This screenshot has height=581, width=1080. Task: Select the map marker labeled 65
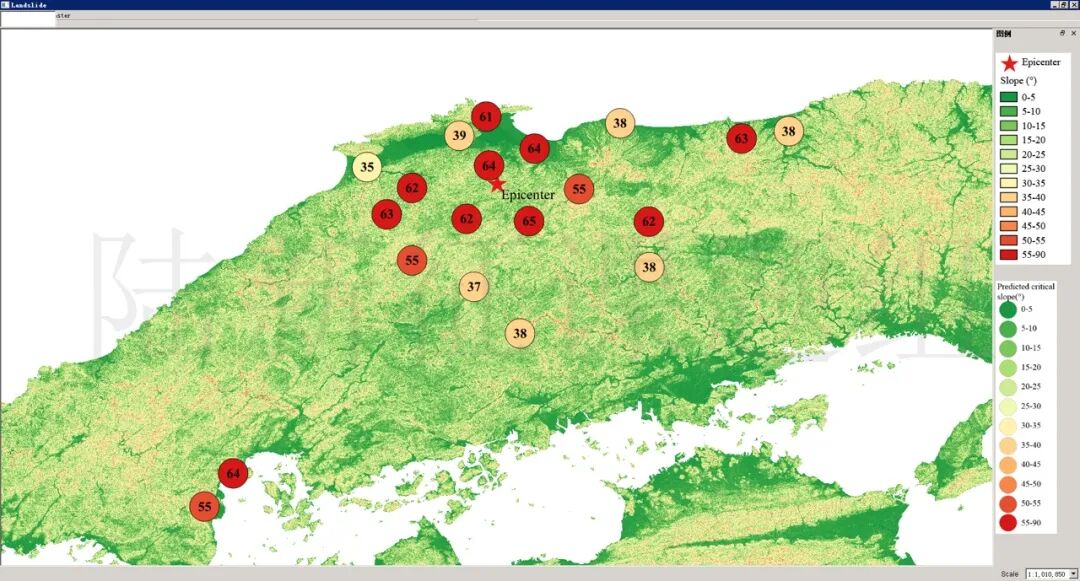pyautogui.click(x=529, y=221)
